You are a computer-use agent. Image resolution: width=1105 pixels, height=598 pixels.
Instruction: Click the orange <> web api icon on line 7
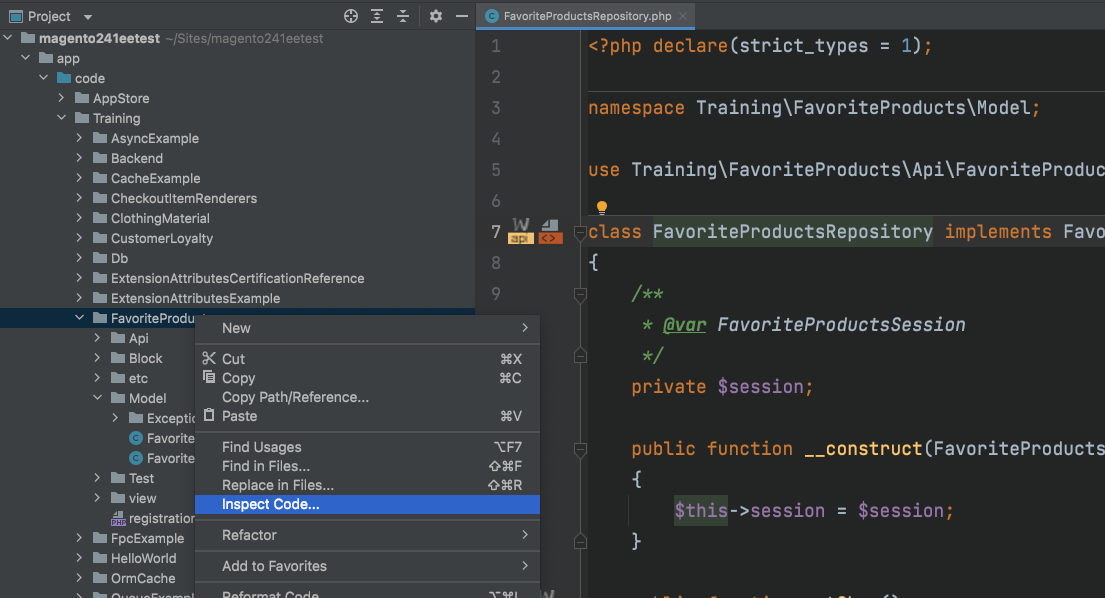[550, 238]
